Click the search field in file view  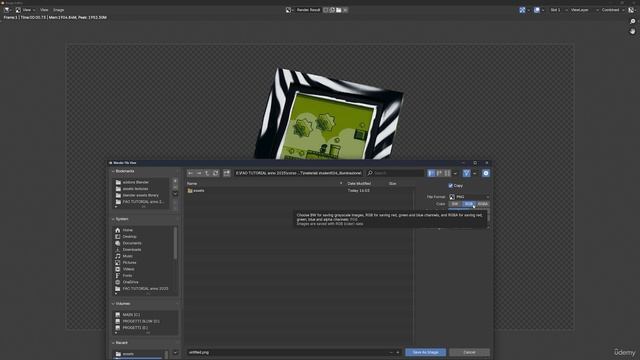click(395, 173)
